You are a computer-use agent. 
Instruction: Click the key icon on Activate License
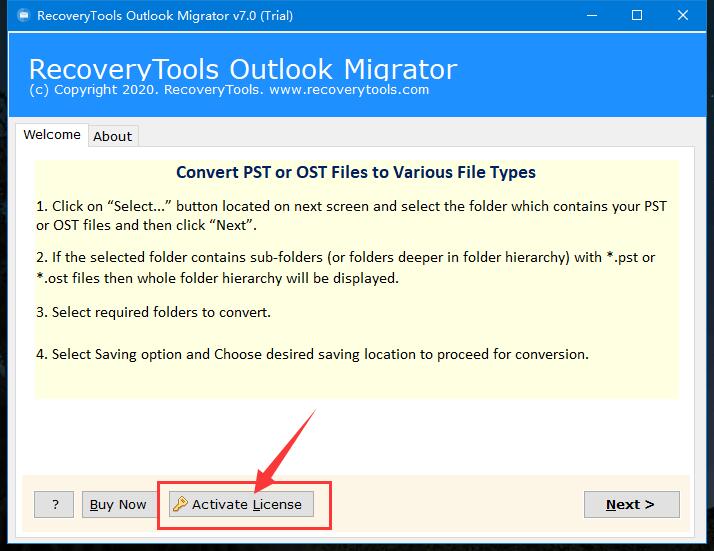[x=180, y=504]
